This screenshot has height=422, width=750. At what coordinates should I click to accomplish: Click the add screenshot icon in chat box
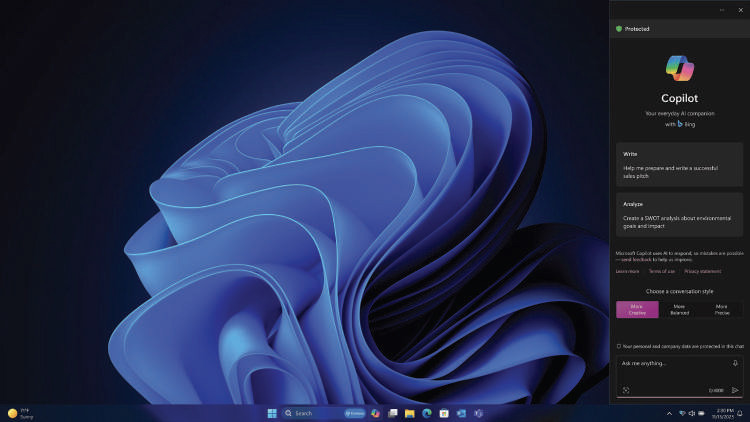coord(626,390)
